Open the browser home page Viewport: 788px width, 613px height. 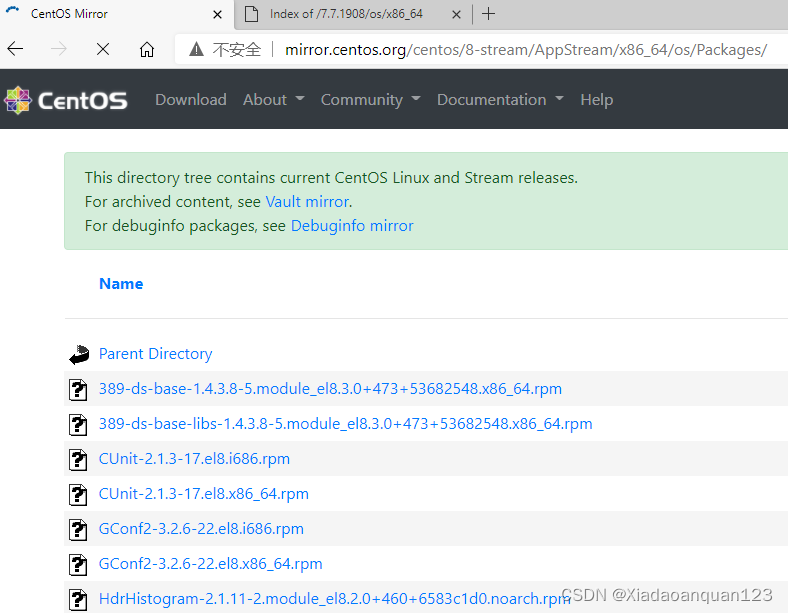147,49
